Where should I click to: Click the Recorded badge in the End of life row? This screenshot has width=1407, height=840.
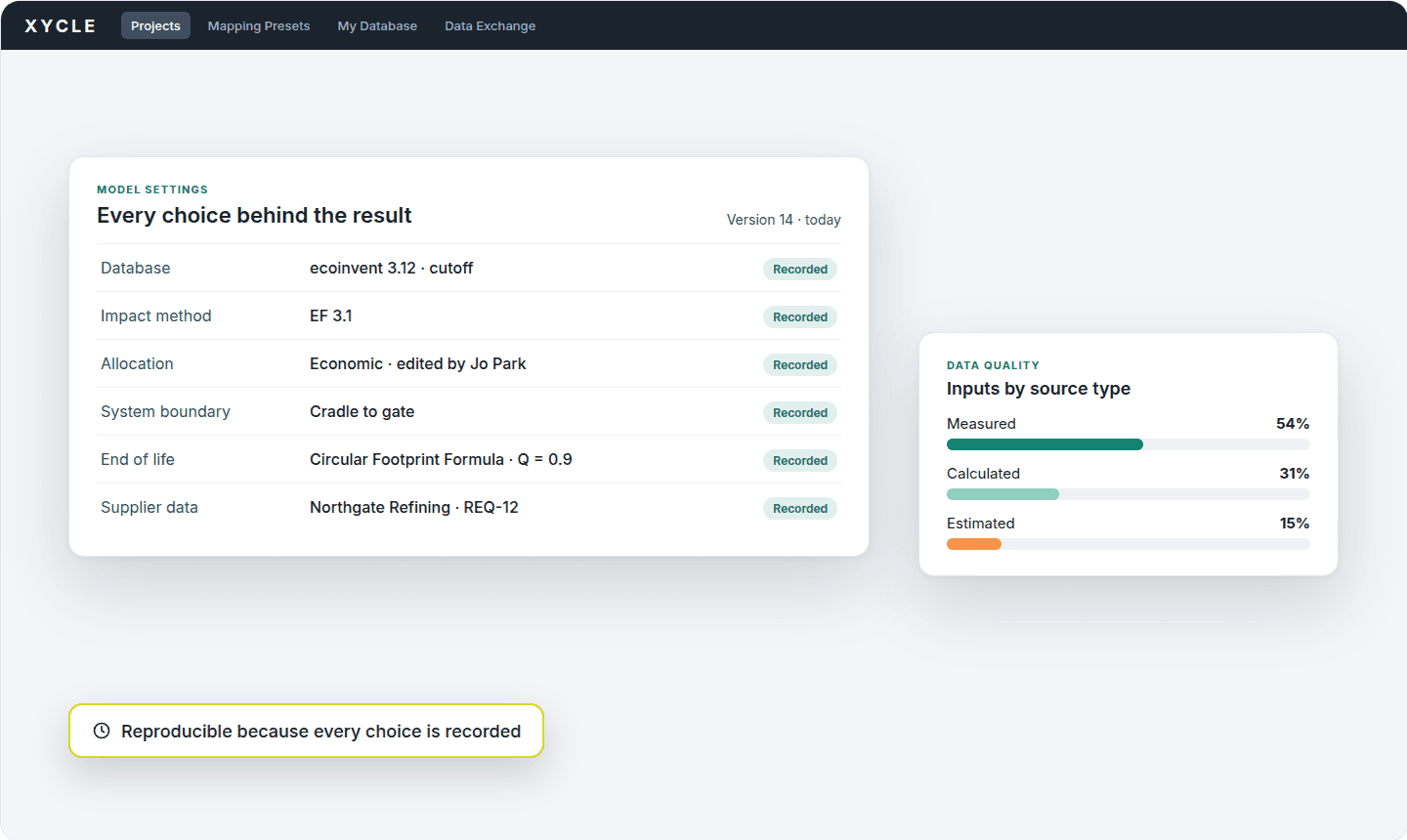tap(800, 460)
